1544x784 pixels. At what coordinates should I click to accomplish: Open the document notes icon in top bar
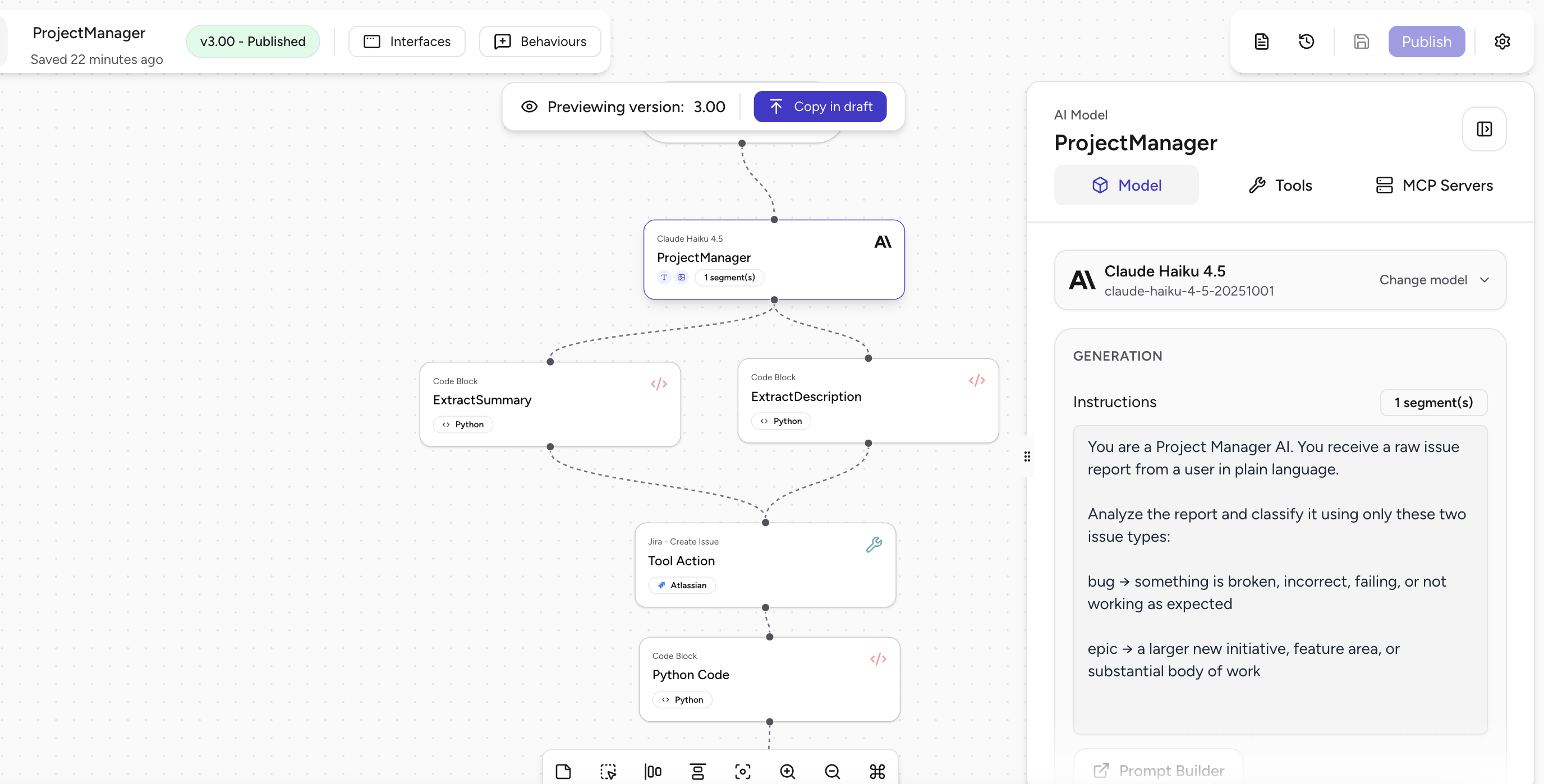point(1261,41)
